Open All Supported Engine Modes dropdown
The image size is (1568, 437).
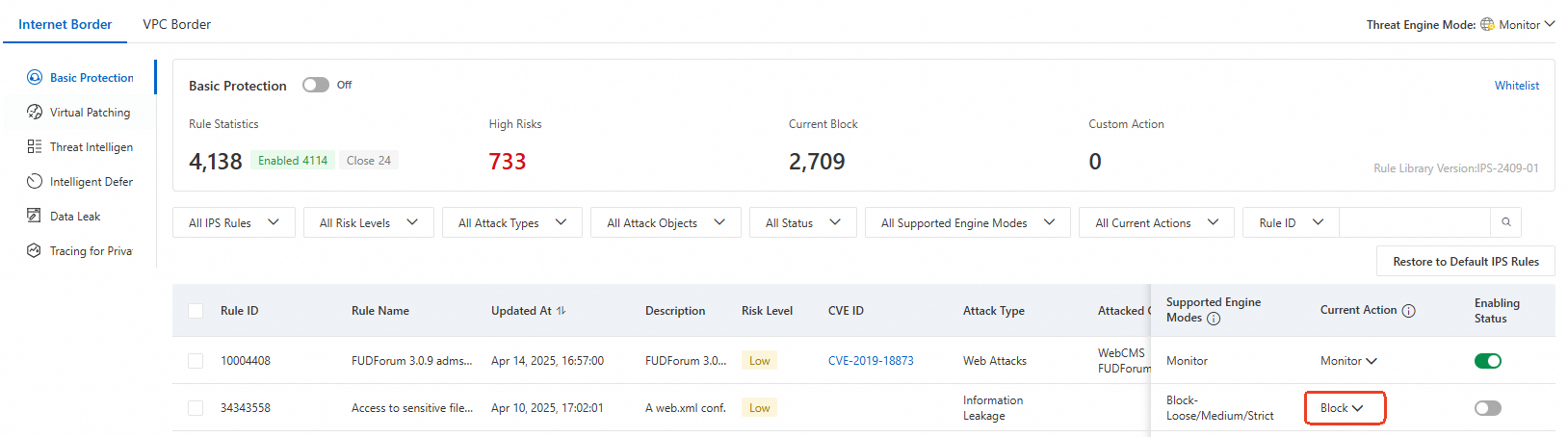point(968,222)
